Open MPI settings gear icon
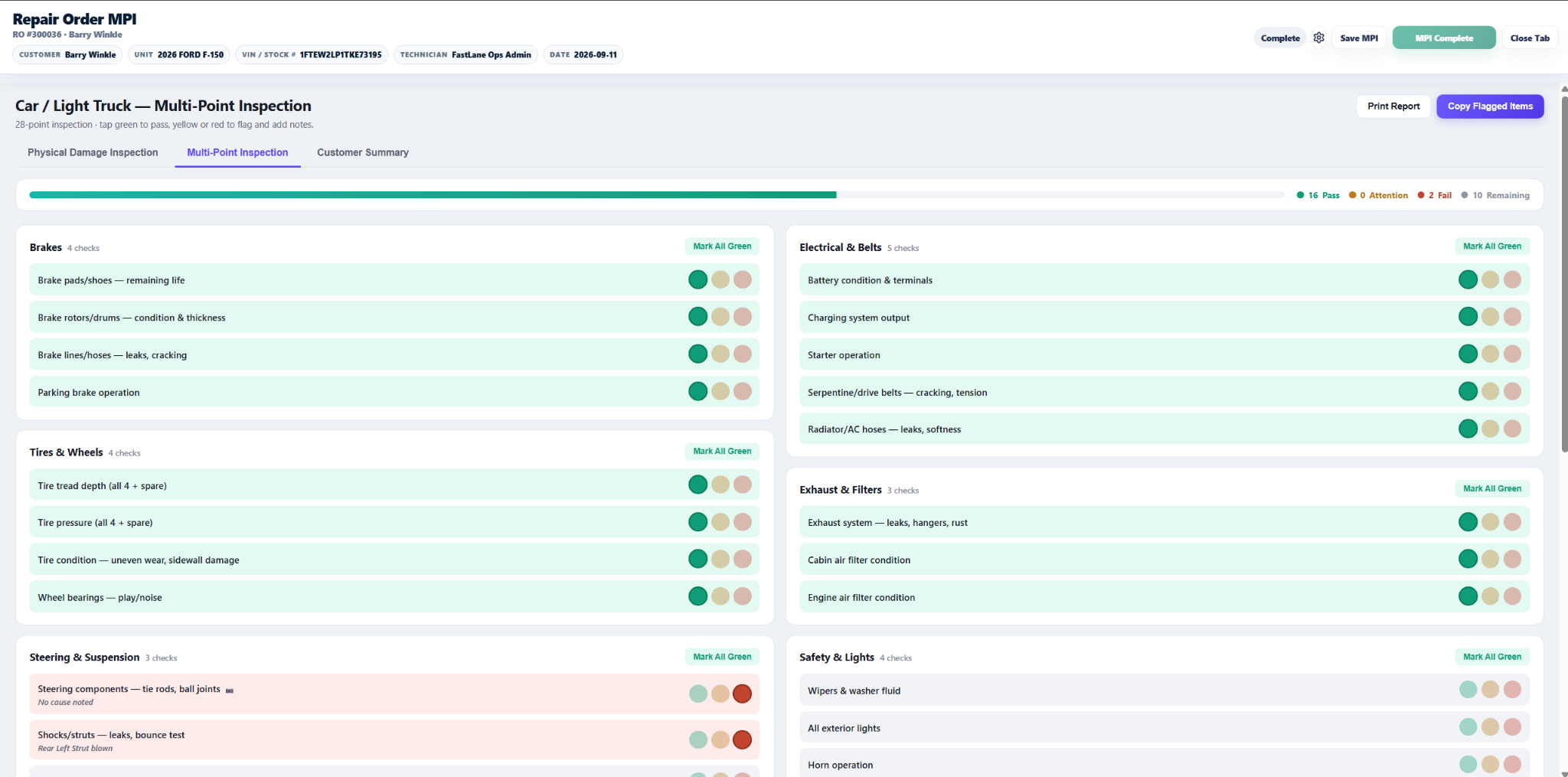This screenshot has width=1568, height=777. click(x=1318, y=38)
